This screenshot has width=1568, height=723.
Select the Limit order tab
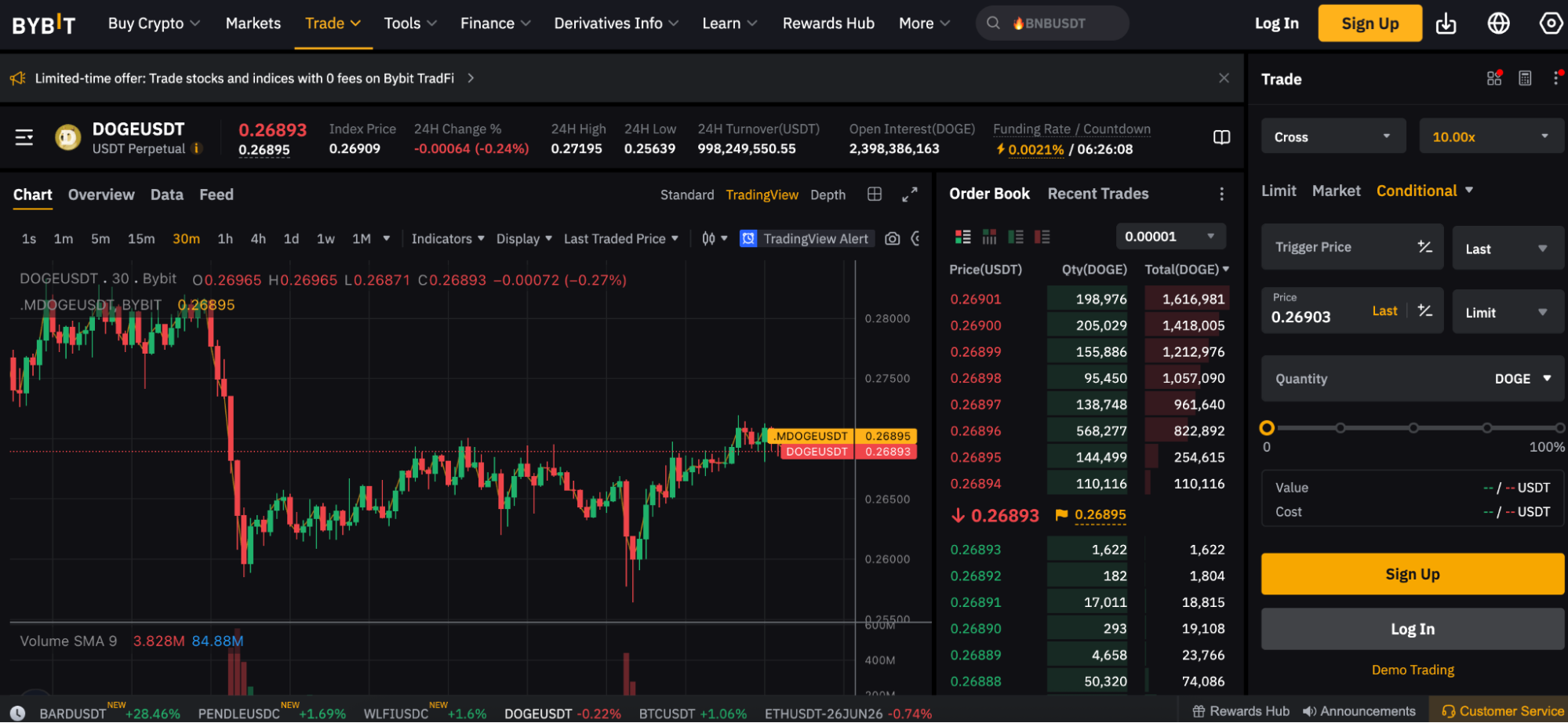point(1279,191)
